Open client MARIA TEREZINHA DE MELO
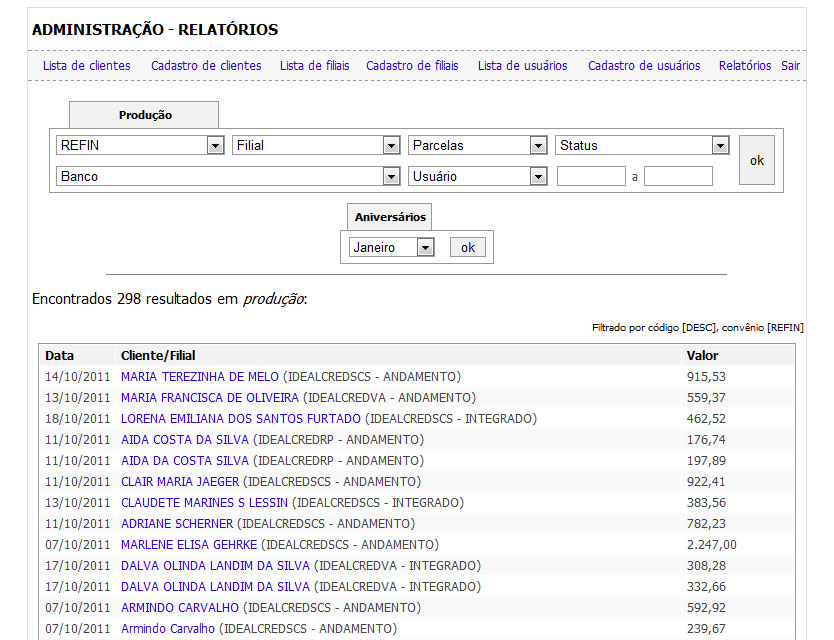This screenshot has width=834, height=640. (200, 377)
